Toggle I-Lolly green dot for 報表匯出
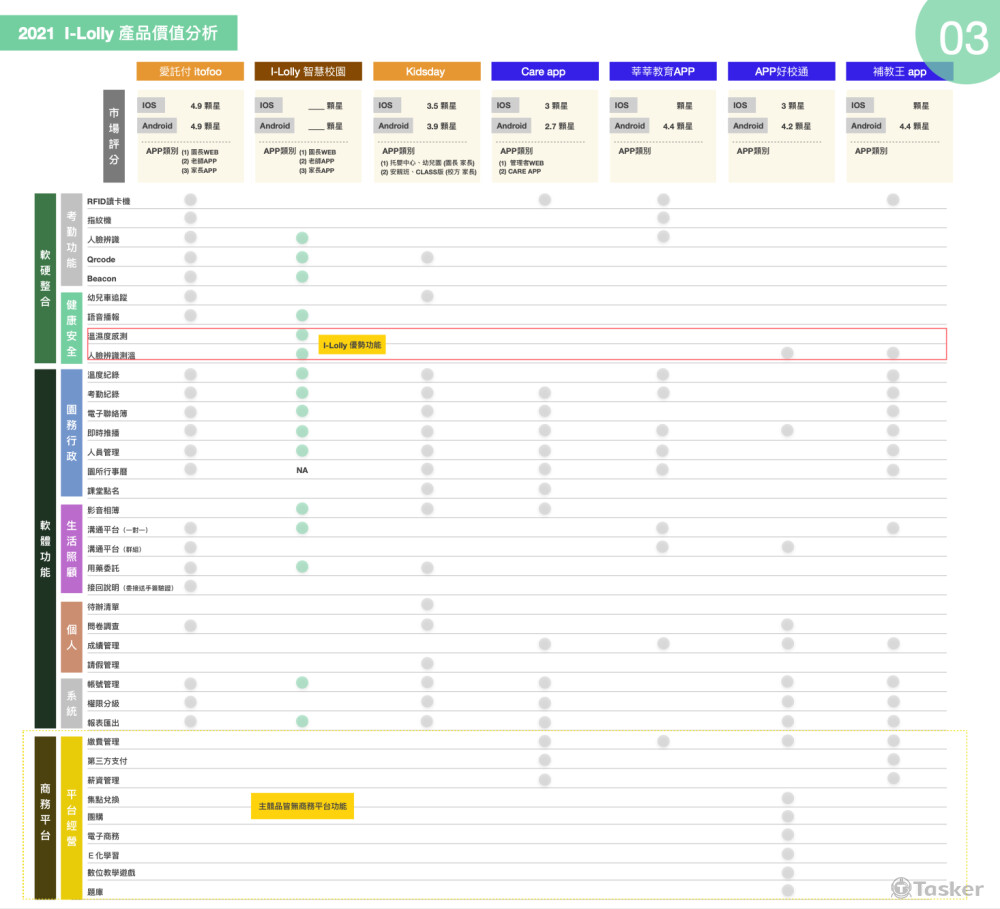 (302, 721)
